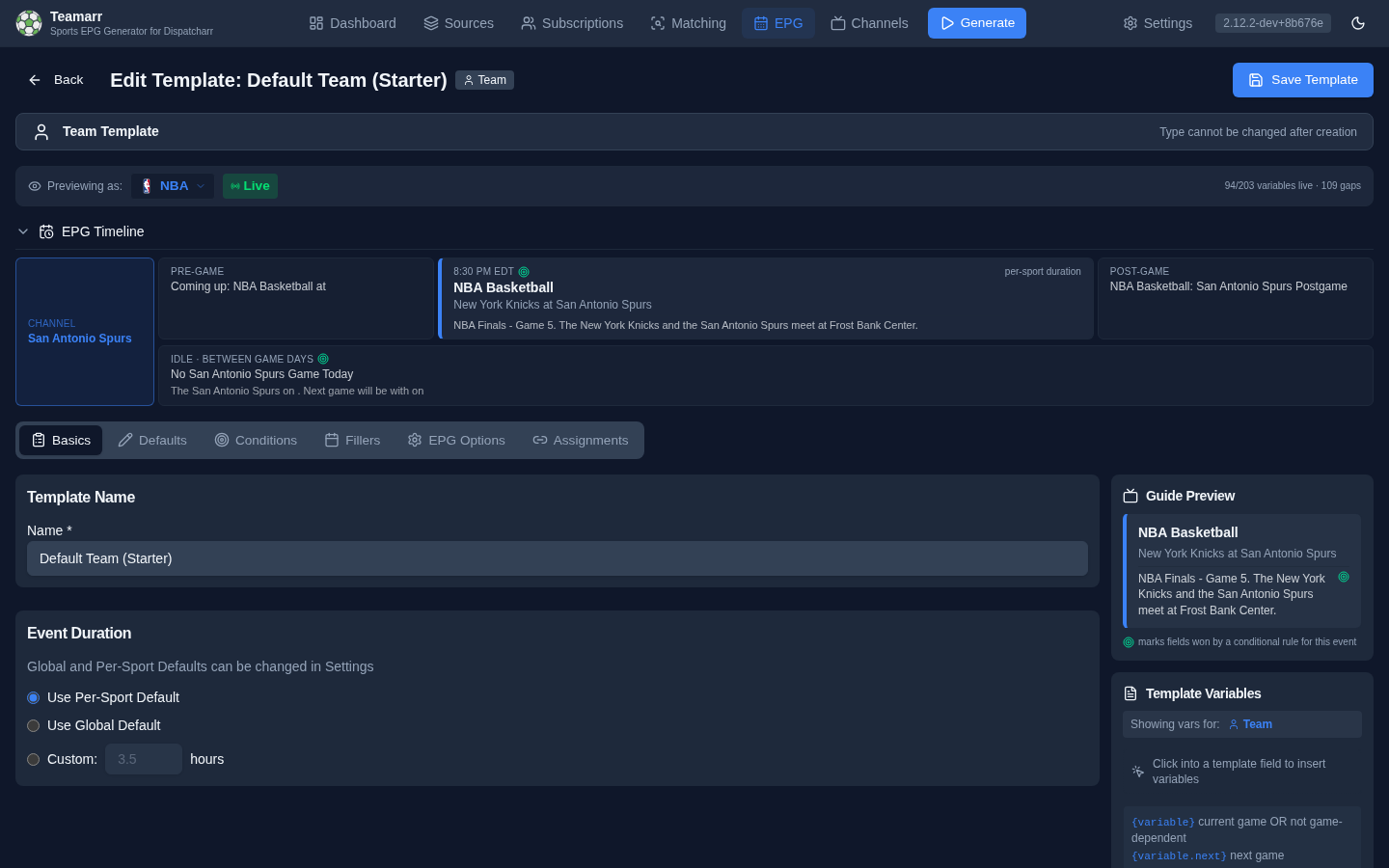
Task: Click the {variable.next} code example
Action: [x=1179, y=855]
